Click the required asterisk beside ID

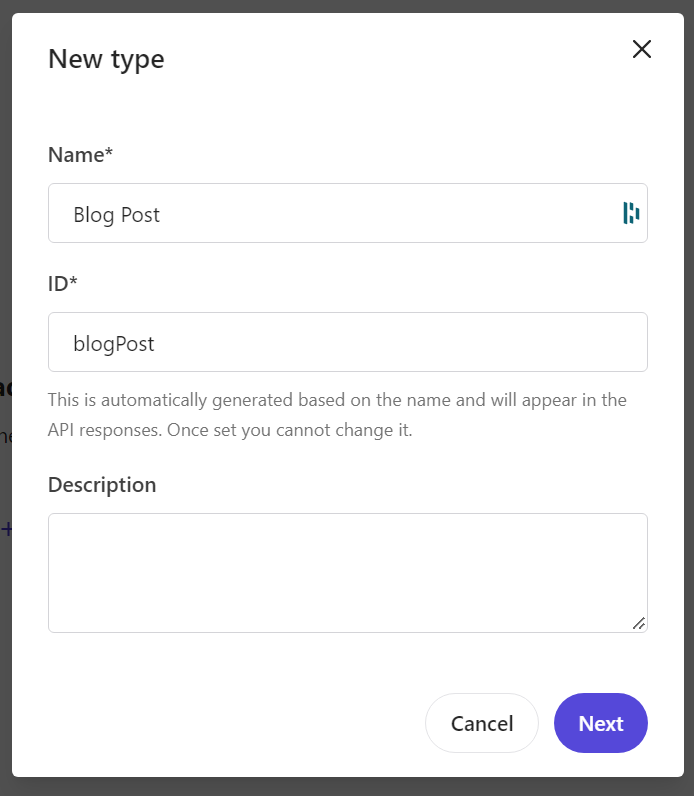73,284
